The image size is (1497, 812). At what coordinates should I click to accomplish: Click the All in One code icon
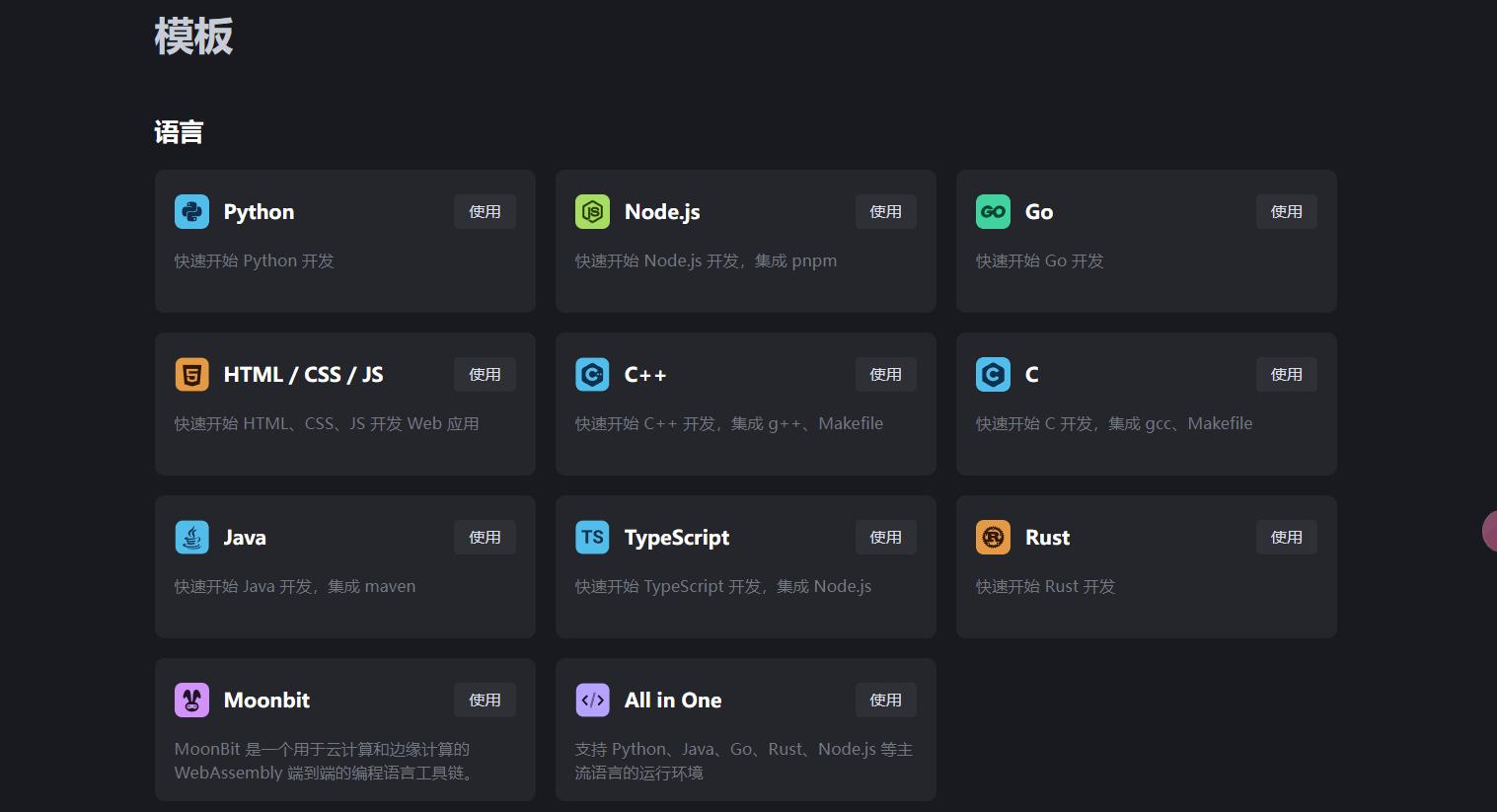pos(592,700)
